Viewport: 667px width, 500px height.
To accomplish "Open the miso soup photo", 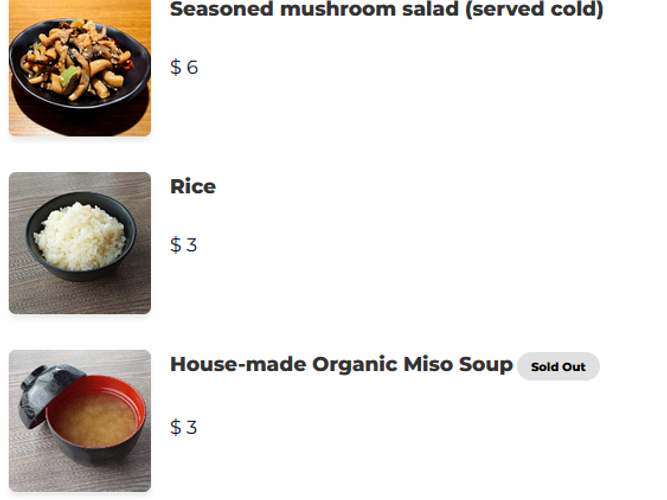I will pos(80,420).
